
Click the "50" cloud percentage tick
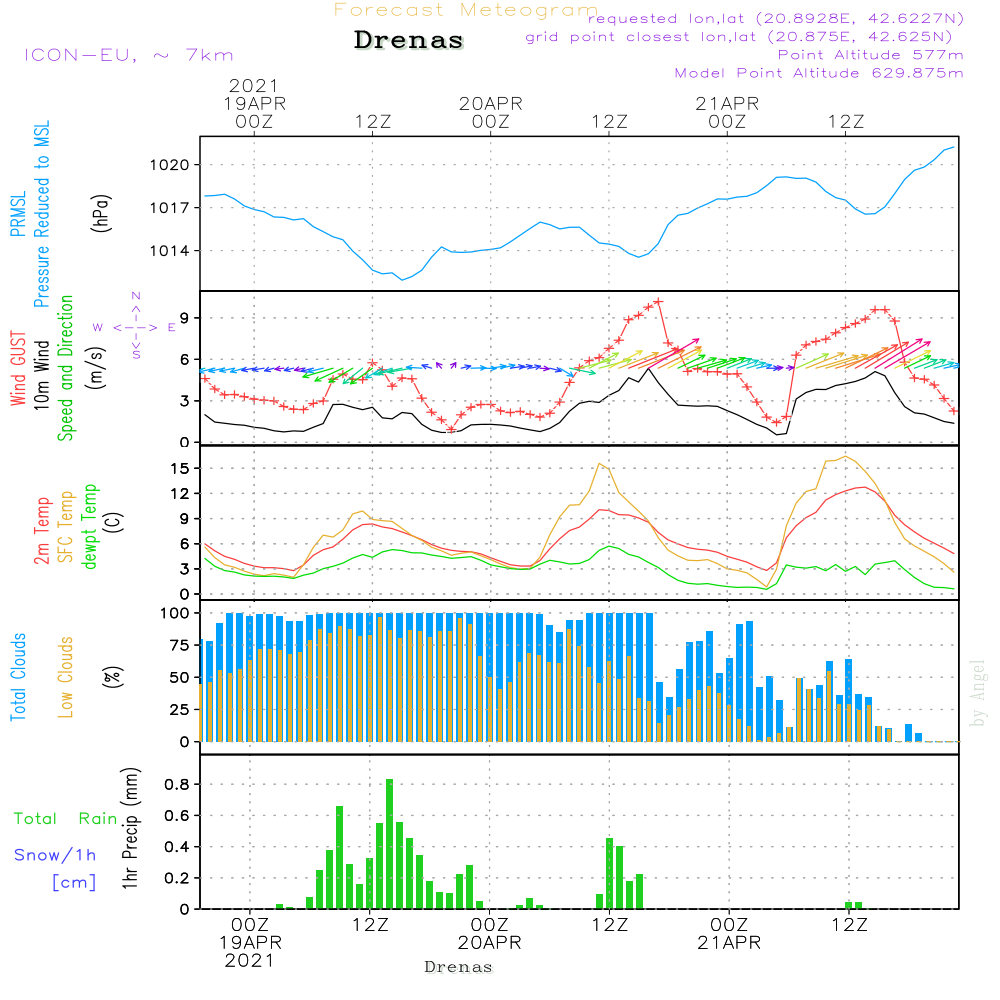180,678
